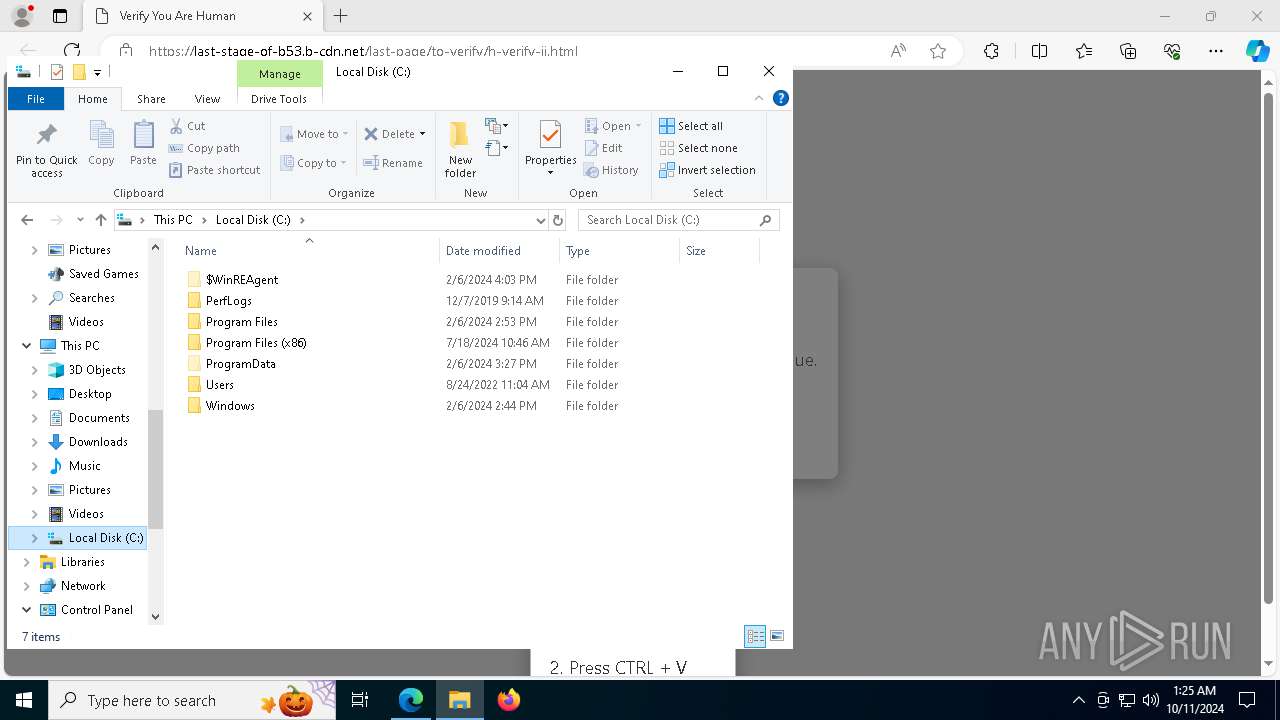The height and width of the screenshot is (720, 1280).
Task: Select Verify You Are Human browser tab
Action: click(x=205, y=16)
